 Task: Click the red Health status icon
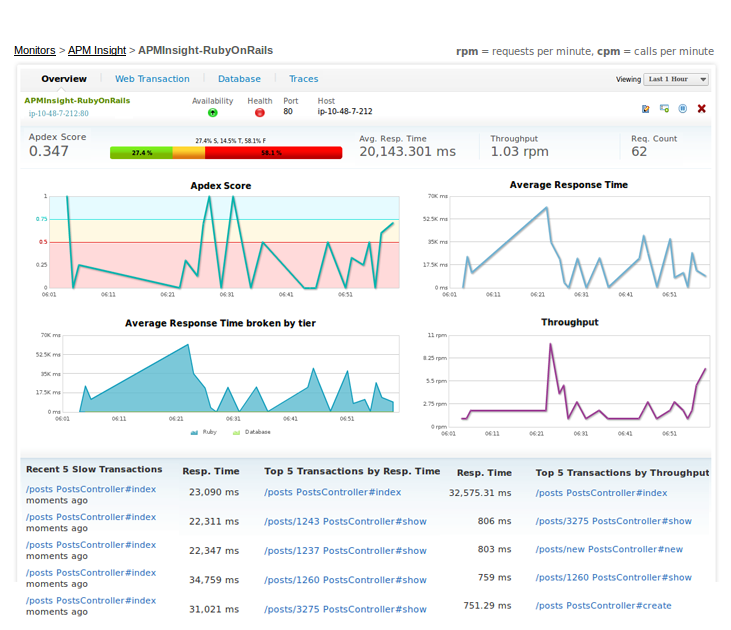(x=260, y=112)
